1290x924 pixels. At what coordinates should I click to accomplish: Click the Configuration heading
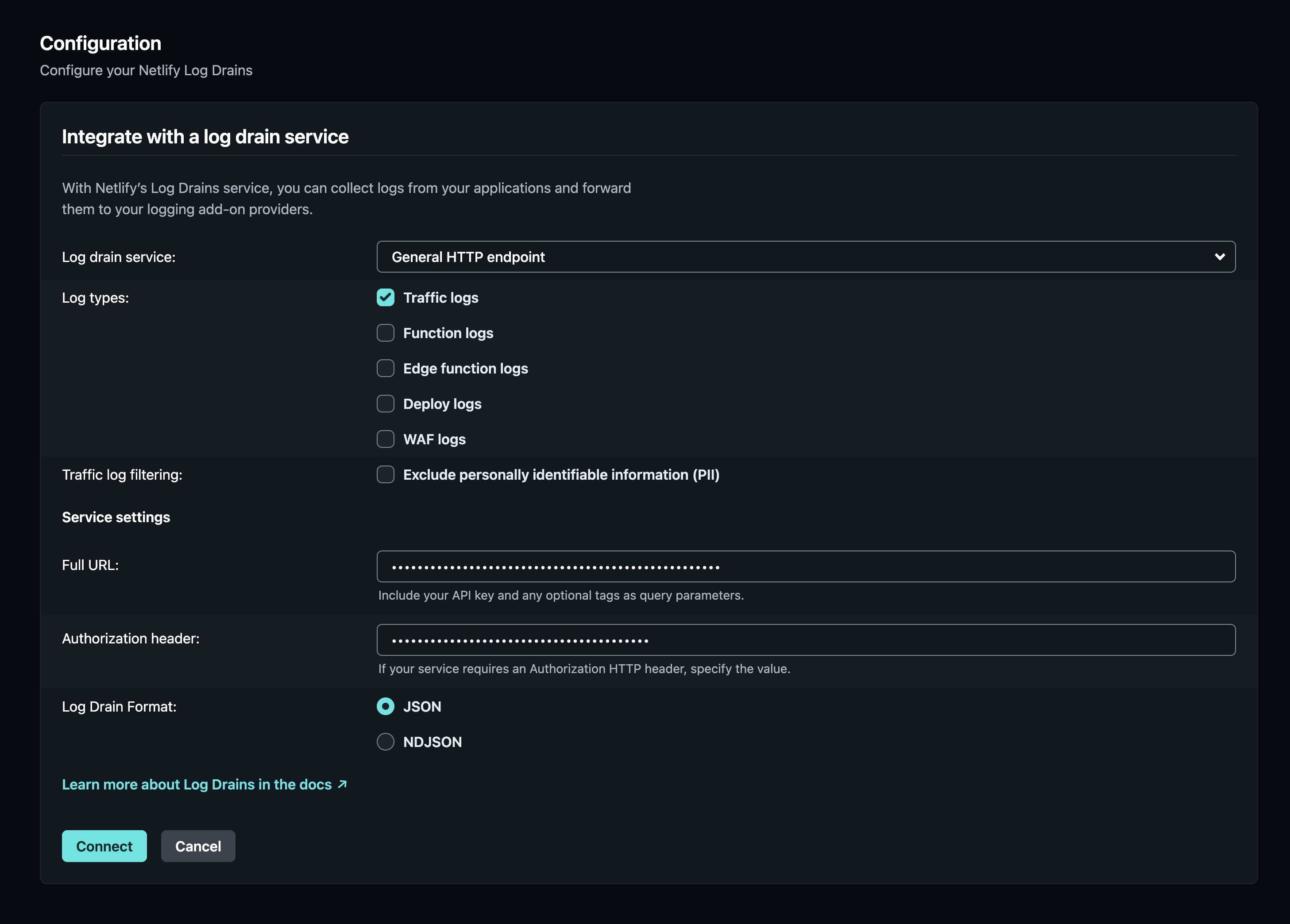click(100, 42)
